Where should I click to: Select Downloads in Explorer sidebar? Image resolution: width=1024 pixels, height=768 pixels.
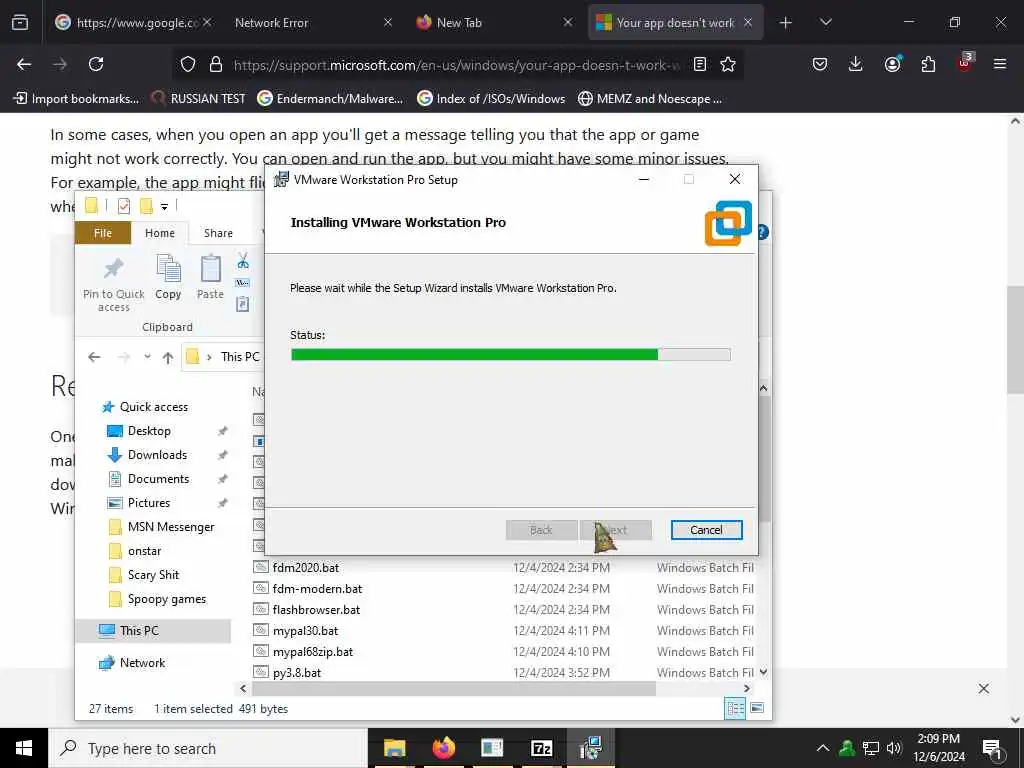point(157,455)
